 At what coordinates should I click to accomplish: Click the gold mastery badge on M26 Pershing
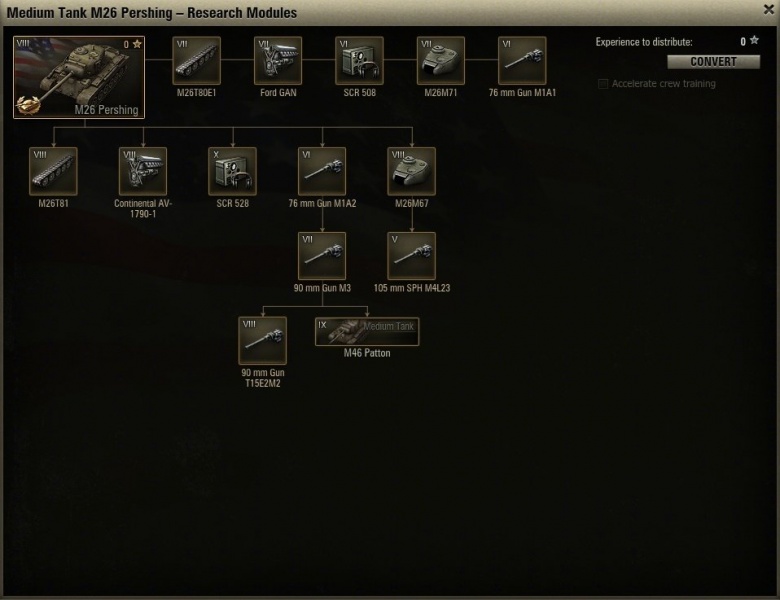pos(27,104)
